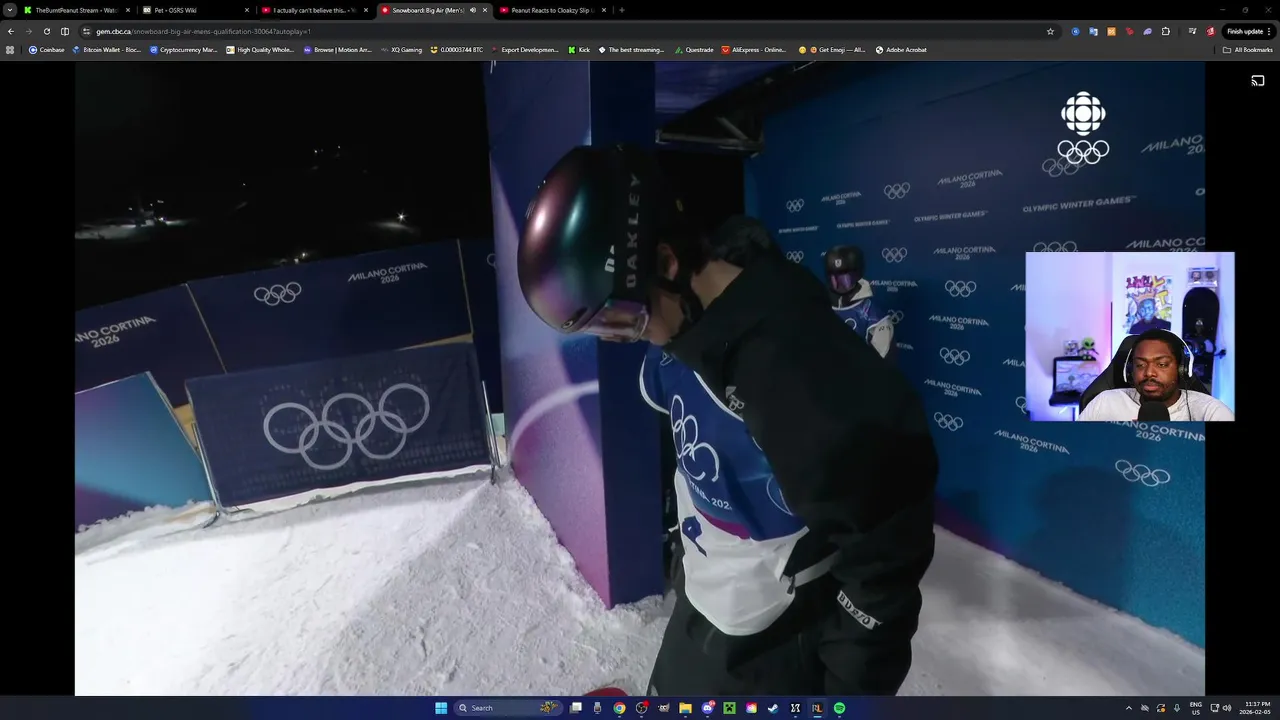Click the browser Back arrow
The image size is (1280, 720).
(x=11, y=31)
